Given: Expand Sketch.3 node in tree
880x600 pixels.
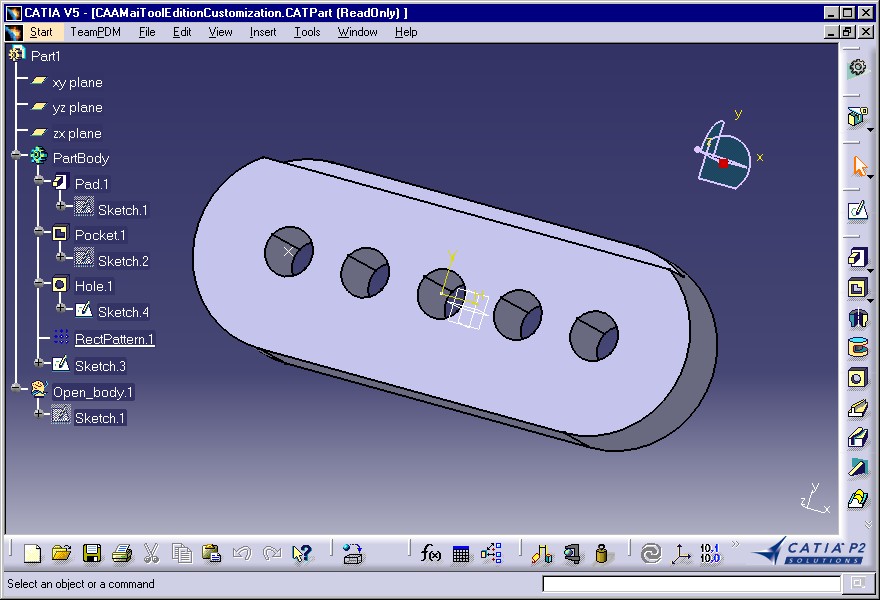Looking at the screenshot, I should [x=38, y=363].
